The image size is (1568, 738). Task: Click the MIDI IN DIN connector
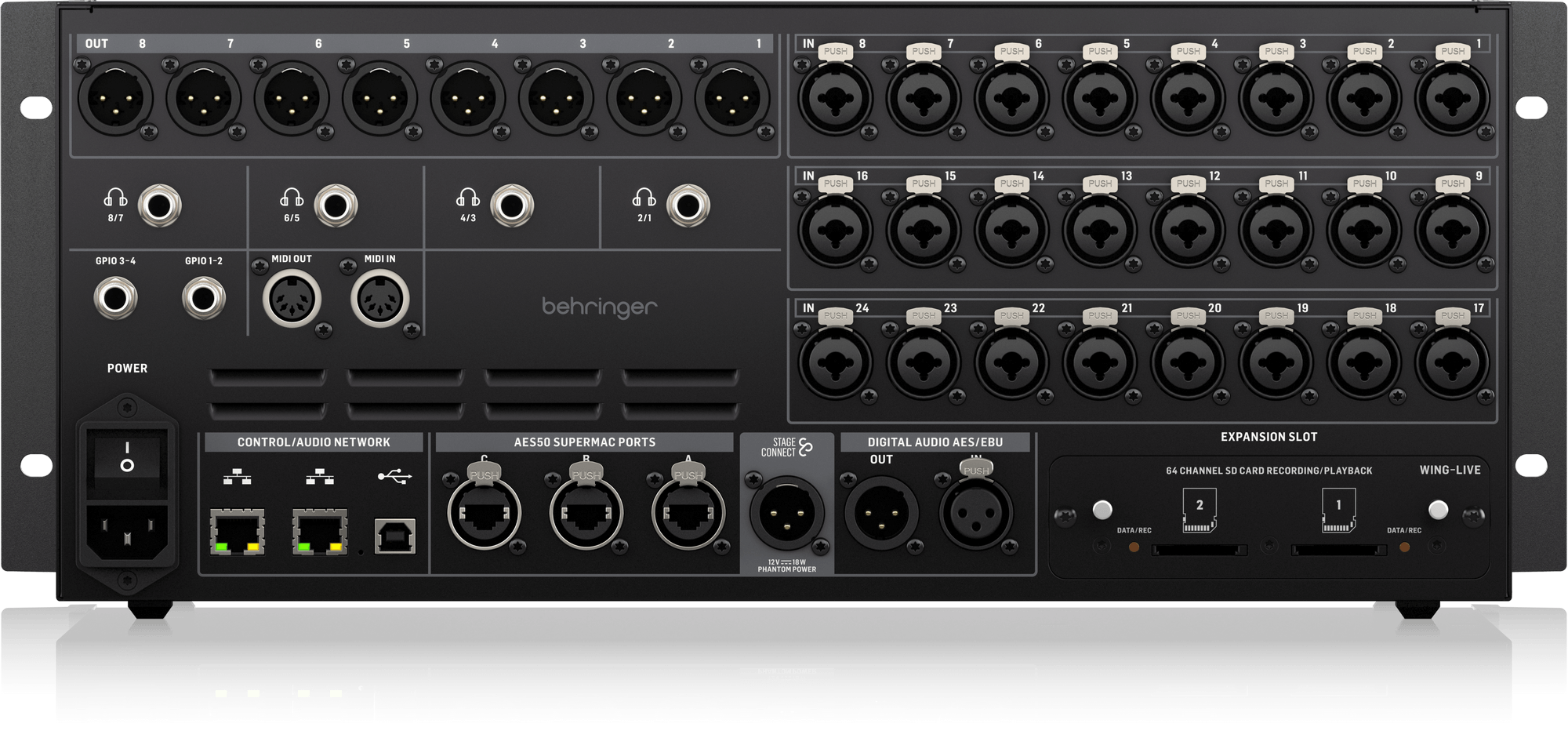[380, 299]
